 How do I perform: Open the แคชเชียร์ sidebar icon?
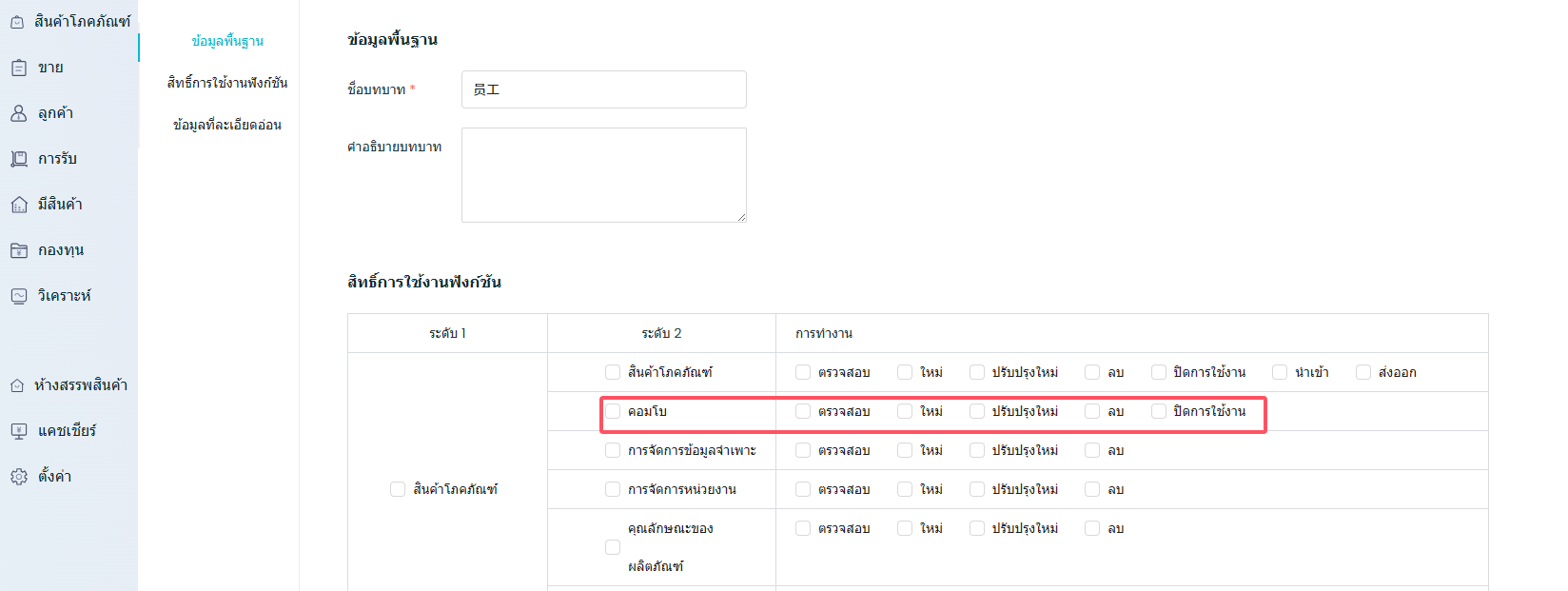19,431
